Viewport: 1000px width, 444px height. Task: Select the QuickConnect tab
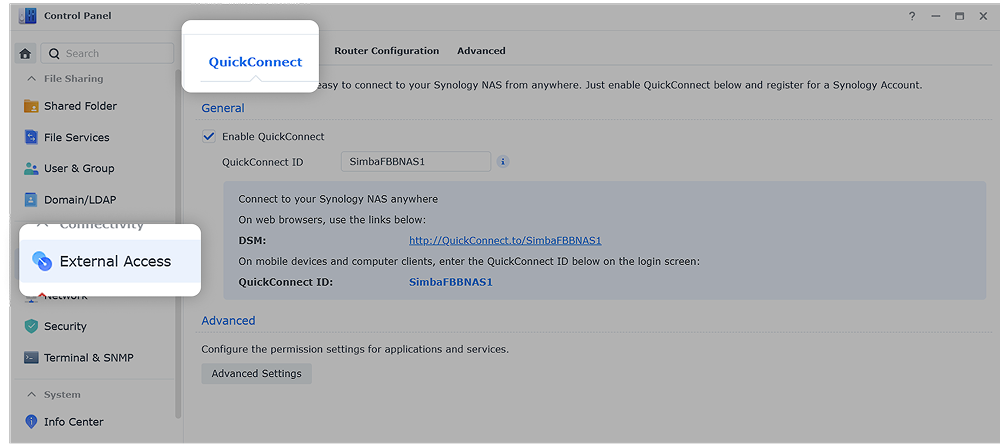pyautogui.click(x=255, y=62)
